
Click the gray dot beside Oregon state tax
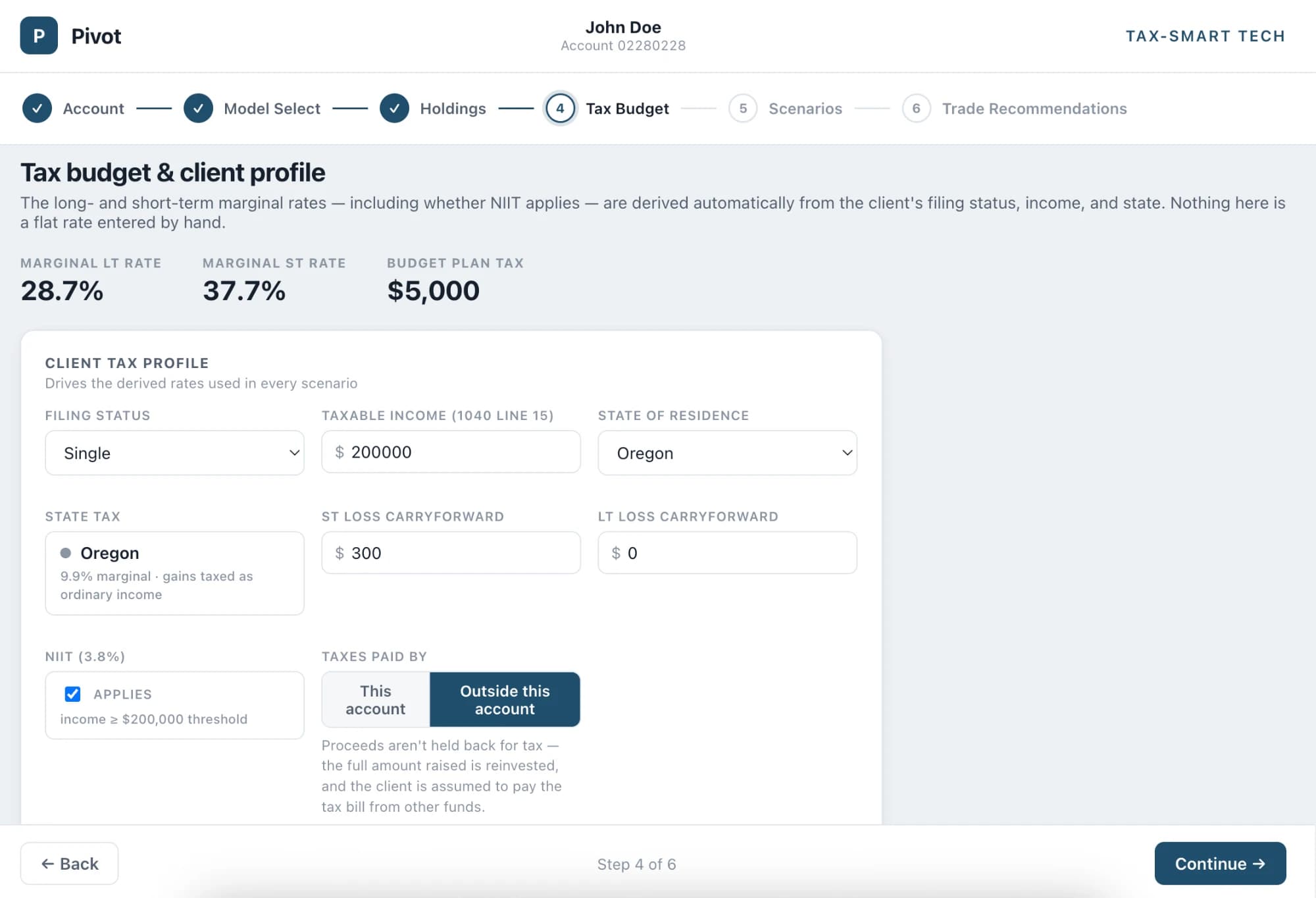(x=66, y=553)
